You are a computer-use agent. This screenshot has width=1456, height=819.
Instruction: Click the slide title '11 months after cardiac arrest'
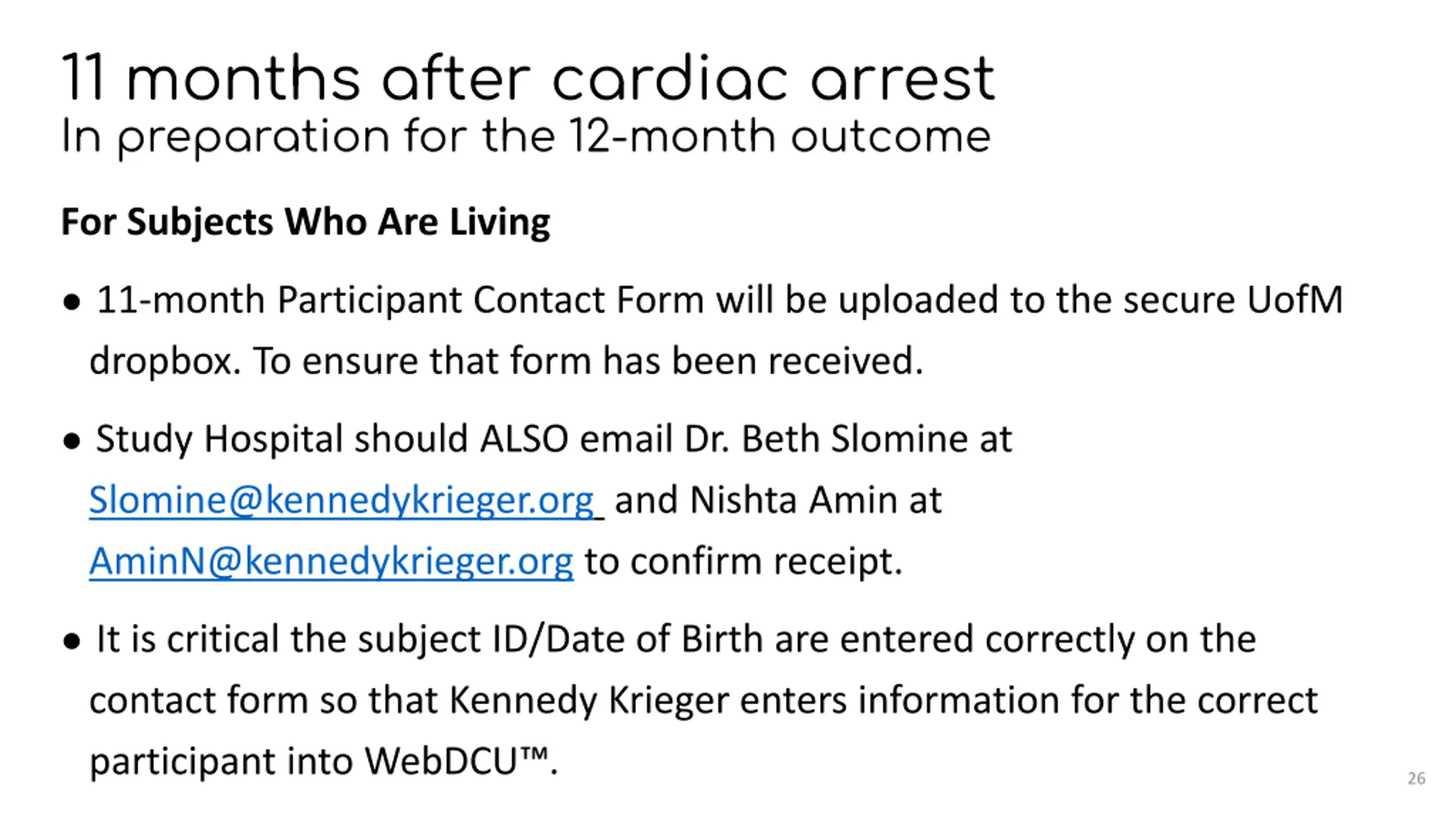click(528, 78)
